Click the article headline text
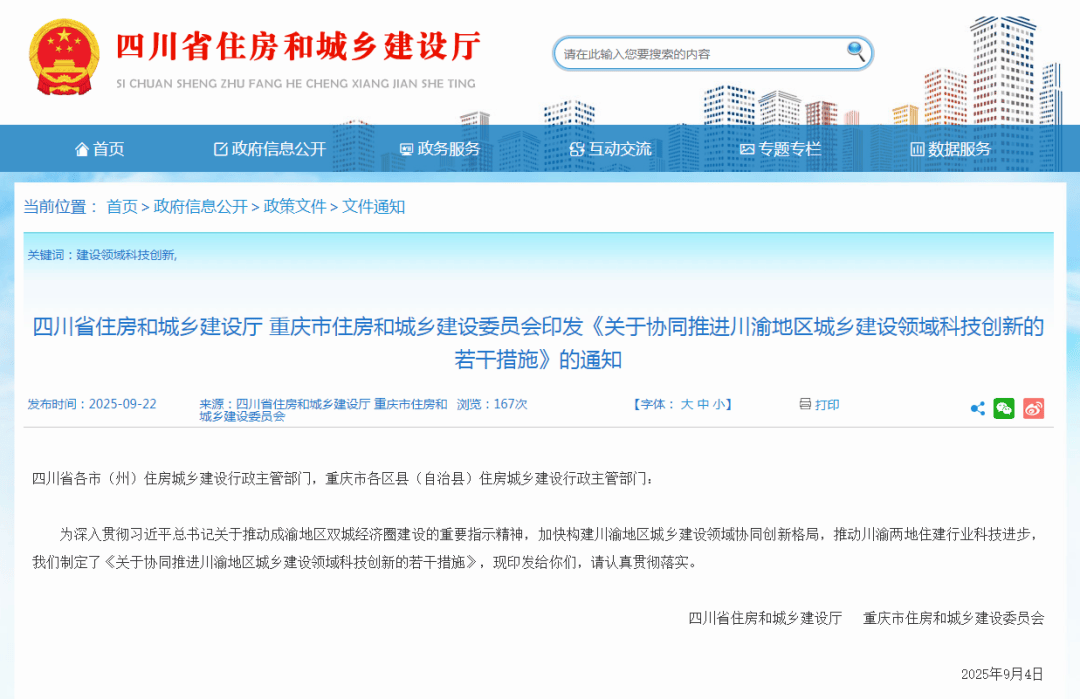Viewport: 1080px width, 699px height. tap(539, 342)
